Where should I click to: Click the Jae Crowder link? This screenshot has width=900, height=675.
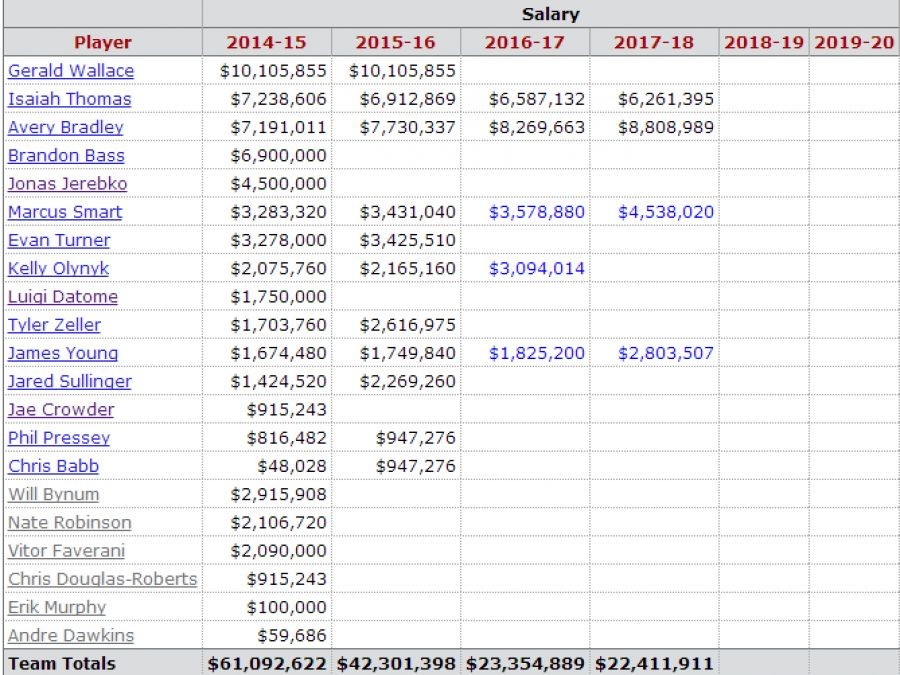(61, 410)
